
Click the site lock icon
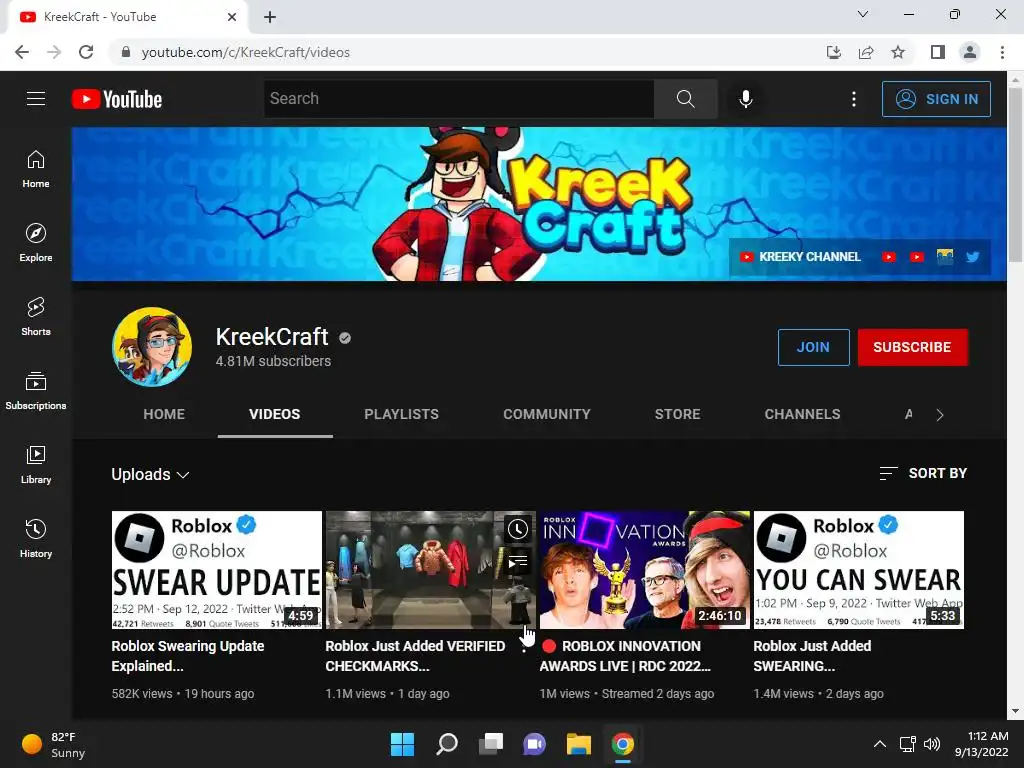point(126,52)
